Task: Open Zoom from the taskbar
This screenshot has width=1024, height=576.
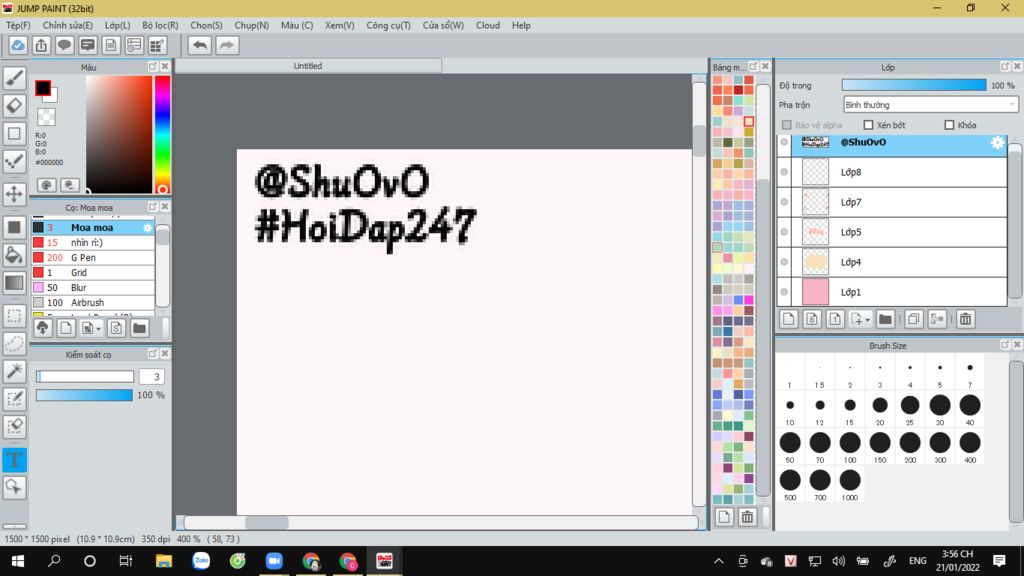Action: [274, 561]
